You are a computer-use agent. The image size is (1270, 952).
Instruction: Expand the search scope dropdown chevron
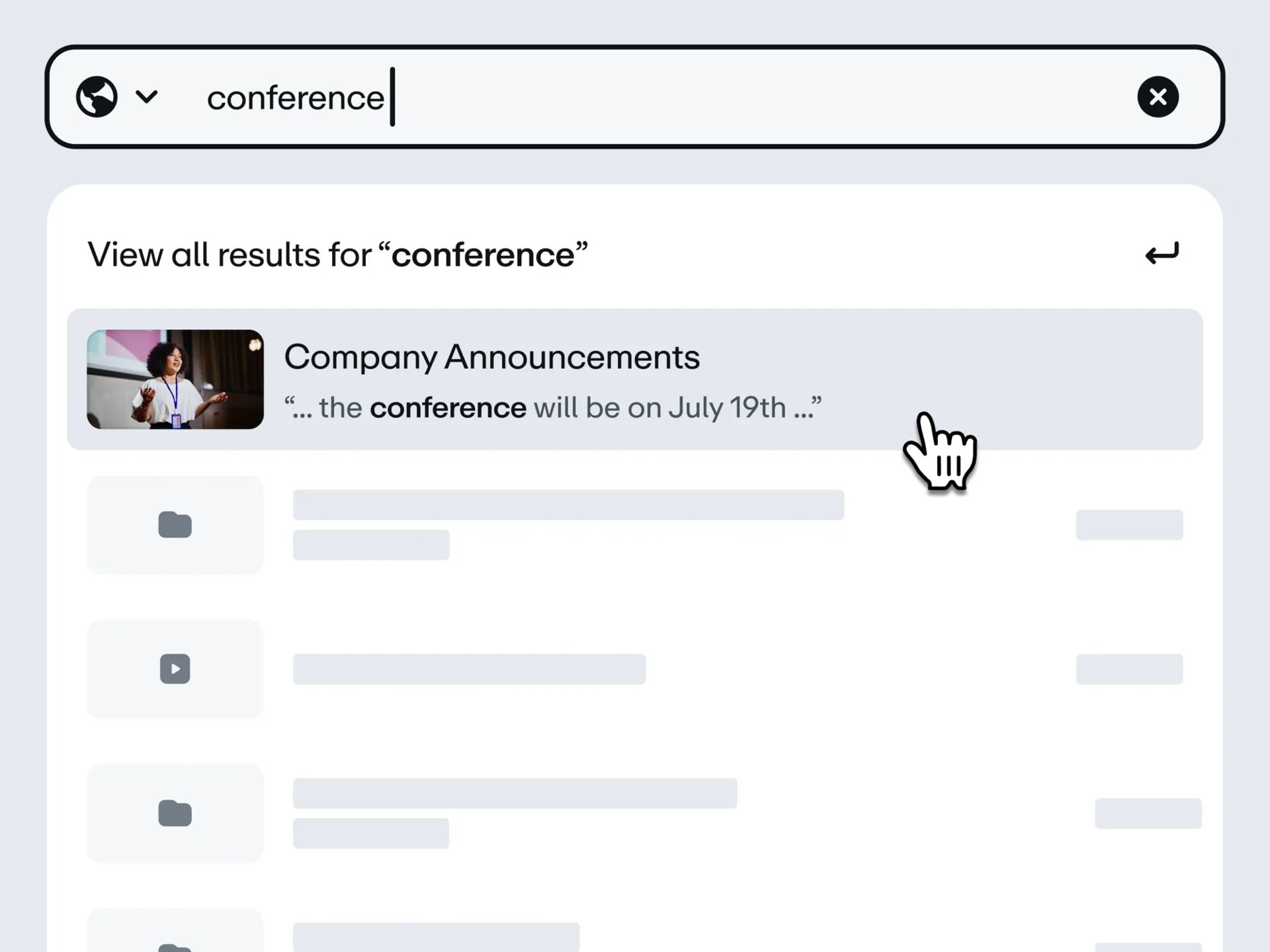(147, 97)
